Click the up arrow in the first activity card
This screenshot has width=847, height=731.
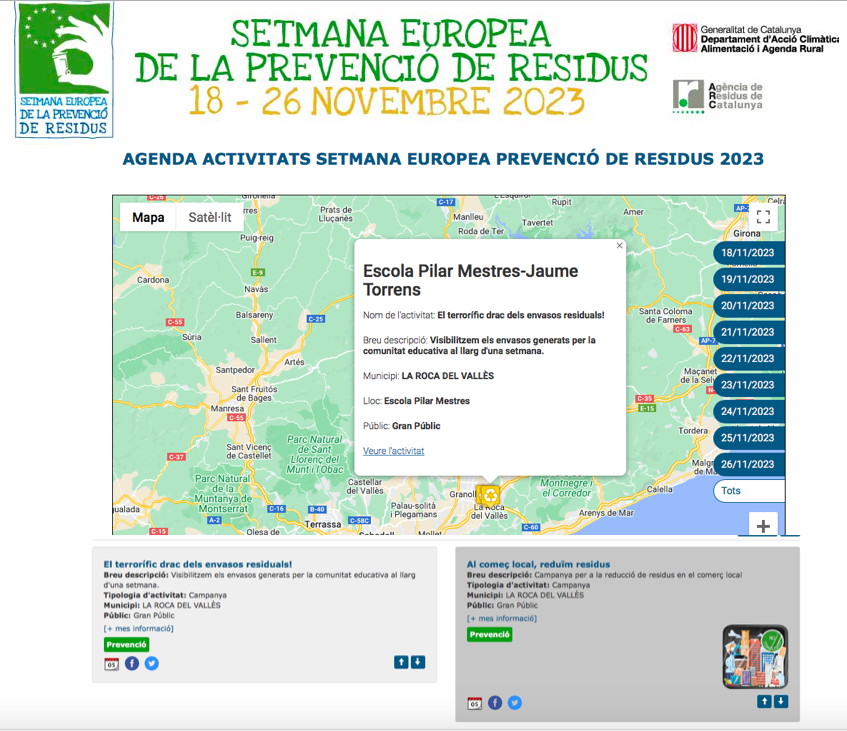(x=401, y=662)
